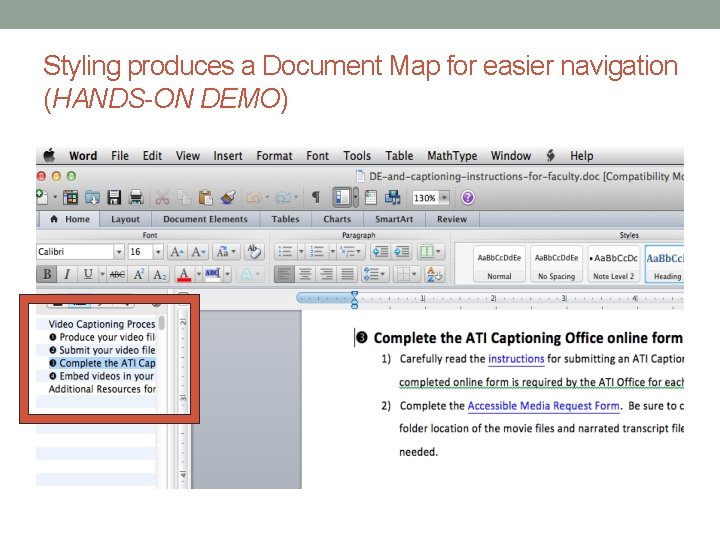Justify the paragraph text

(348, 275)
